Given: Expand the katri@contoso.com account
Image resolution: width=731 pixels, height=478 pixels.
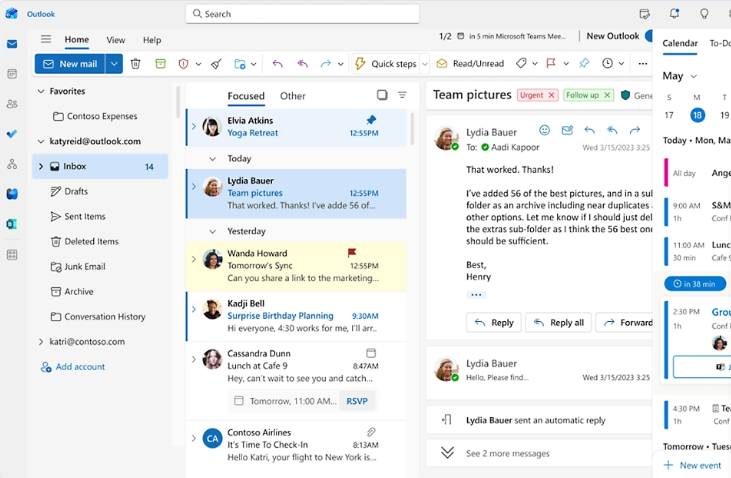Looking at the screenshot, I should [x=41, y=342].
